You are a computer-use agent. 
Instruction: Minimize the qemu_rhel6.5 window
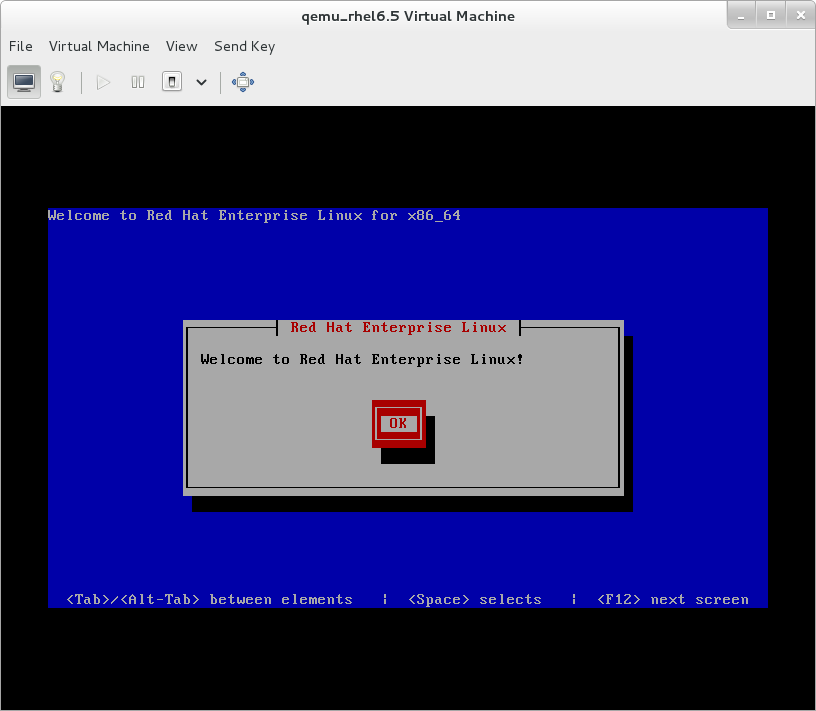pos(741,16)
